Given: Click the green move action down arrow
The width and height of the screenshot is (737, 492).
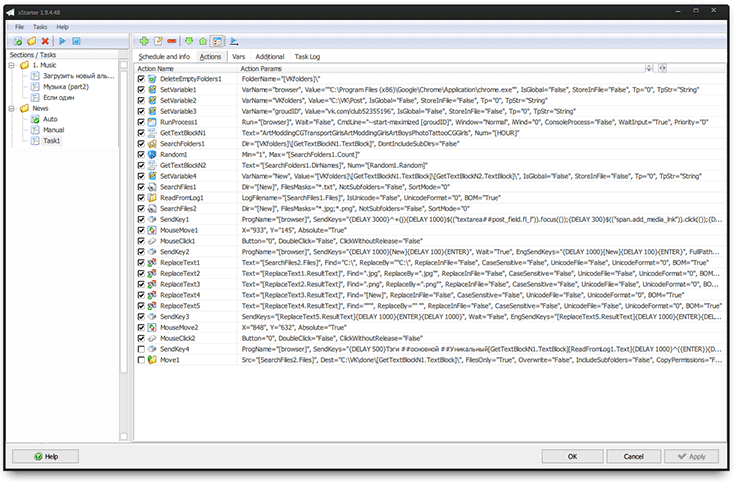Looking at the screenshot, I should [x=190, y=41].
